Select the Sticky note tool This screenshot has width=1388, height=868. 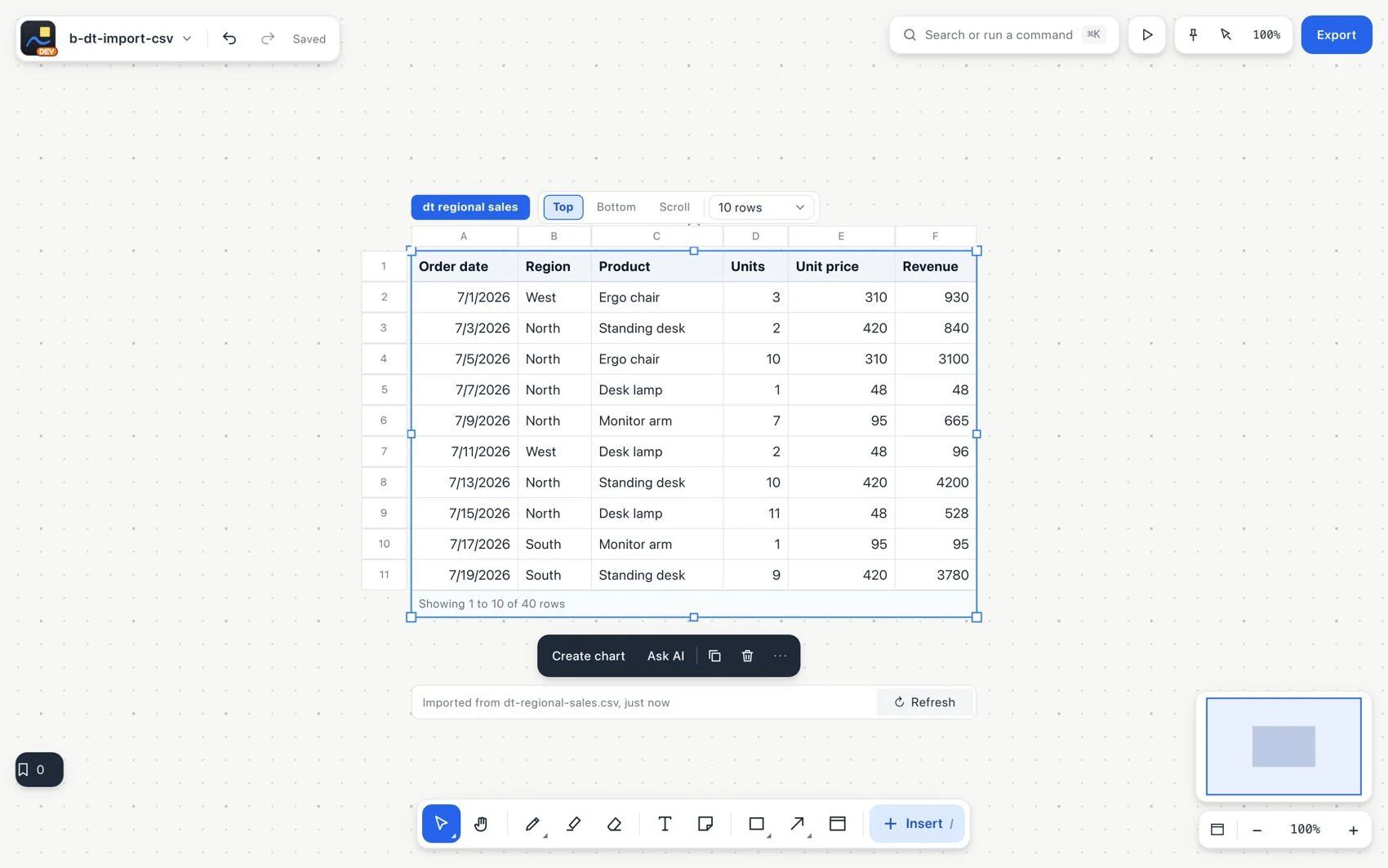[x=705, y=823]
